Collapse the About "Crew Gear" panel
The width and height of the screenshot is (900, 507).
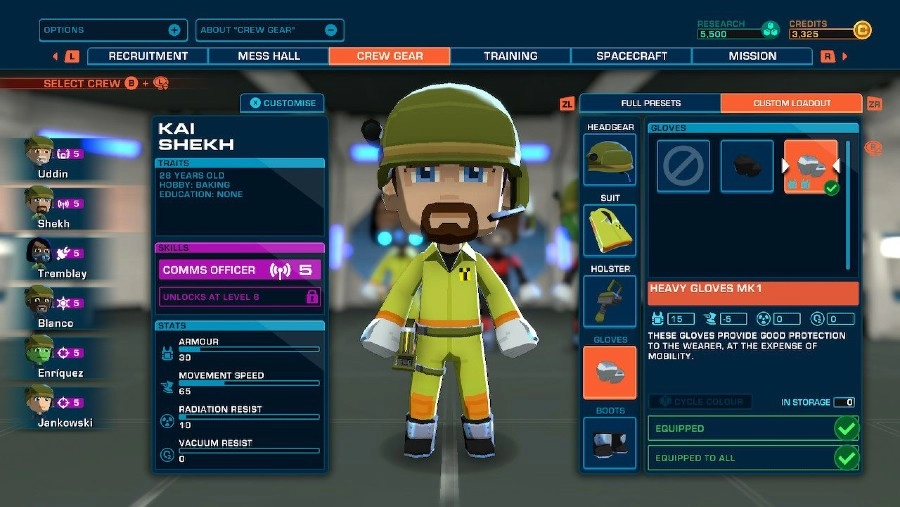pos(331,30)
